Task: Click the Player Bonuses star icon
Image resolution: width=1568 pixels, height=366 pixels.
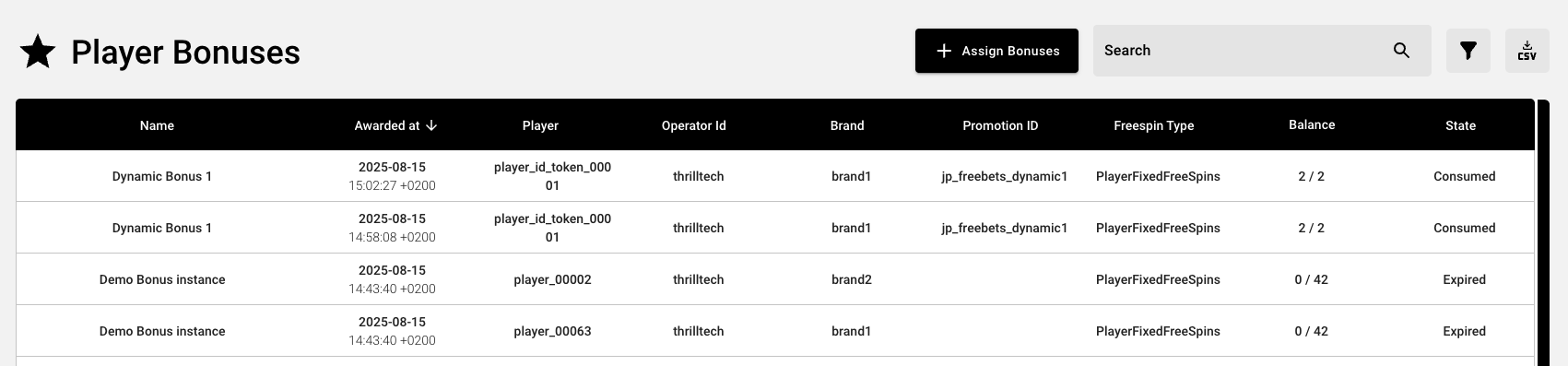Action: (38, 52)
